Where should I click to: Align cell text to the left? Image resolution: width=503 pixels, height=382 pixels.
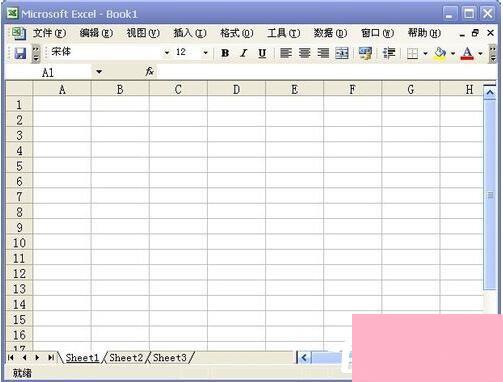click(286, 53)
